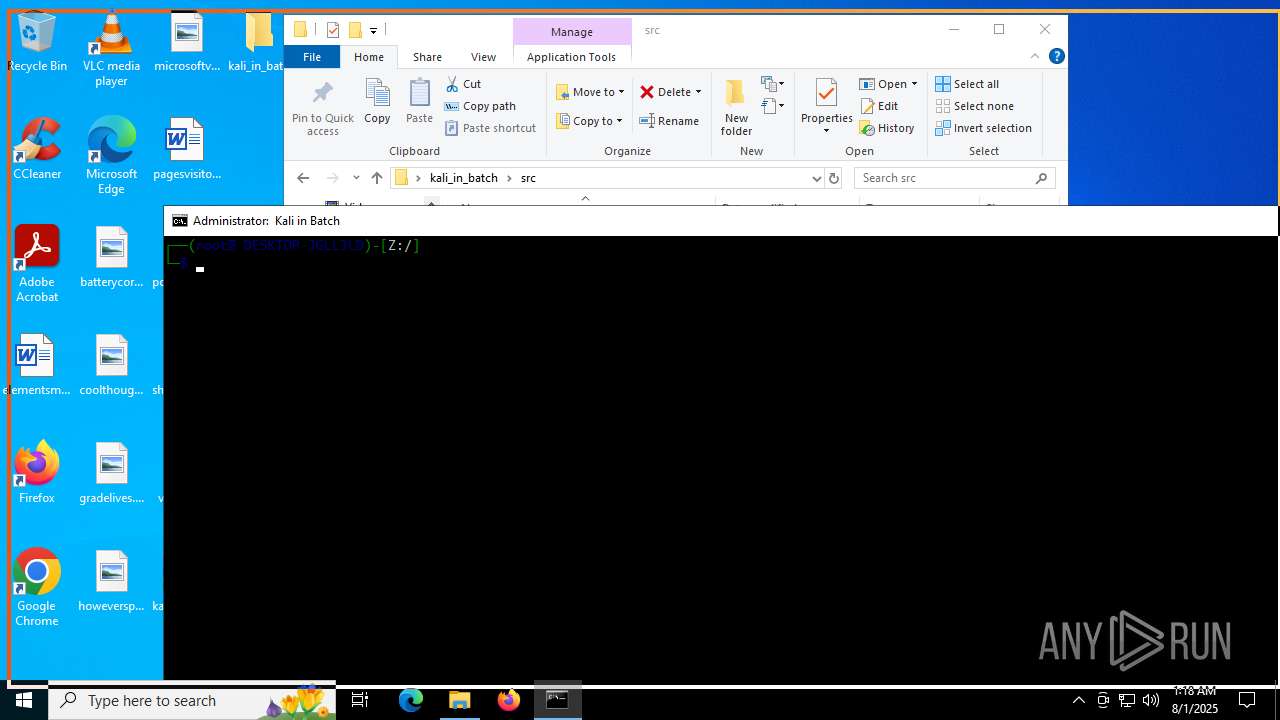
Task: Open the Recent locations dropdown arrow
Action: (x=356, y=178)
